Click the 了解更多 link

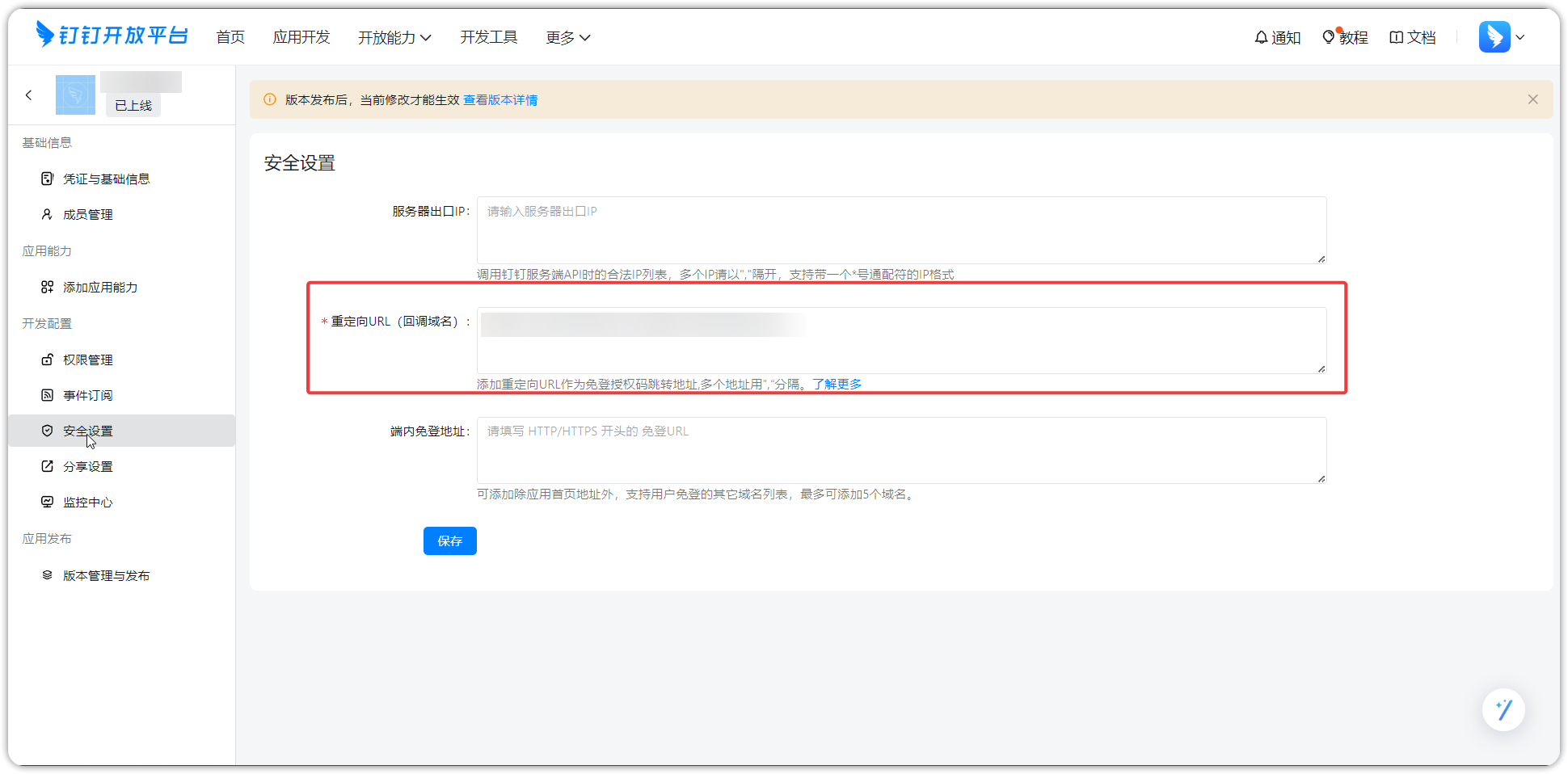click(x=837, y=384)
